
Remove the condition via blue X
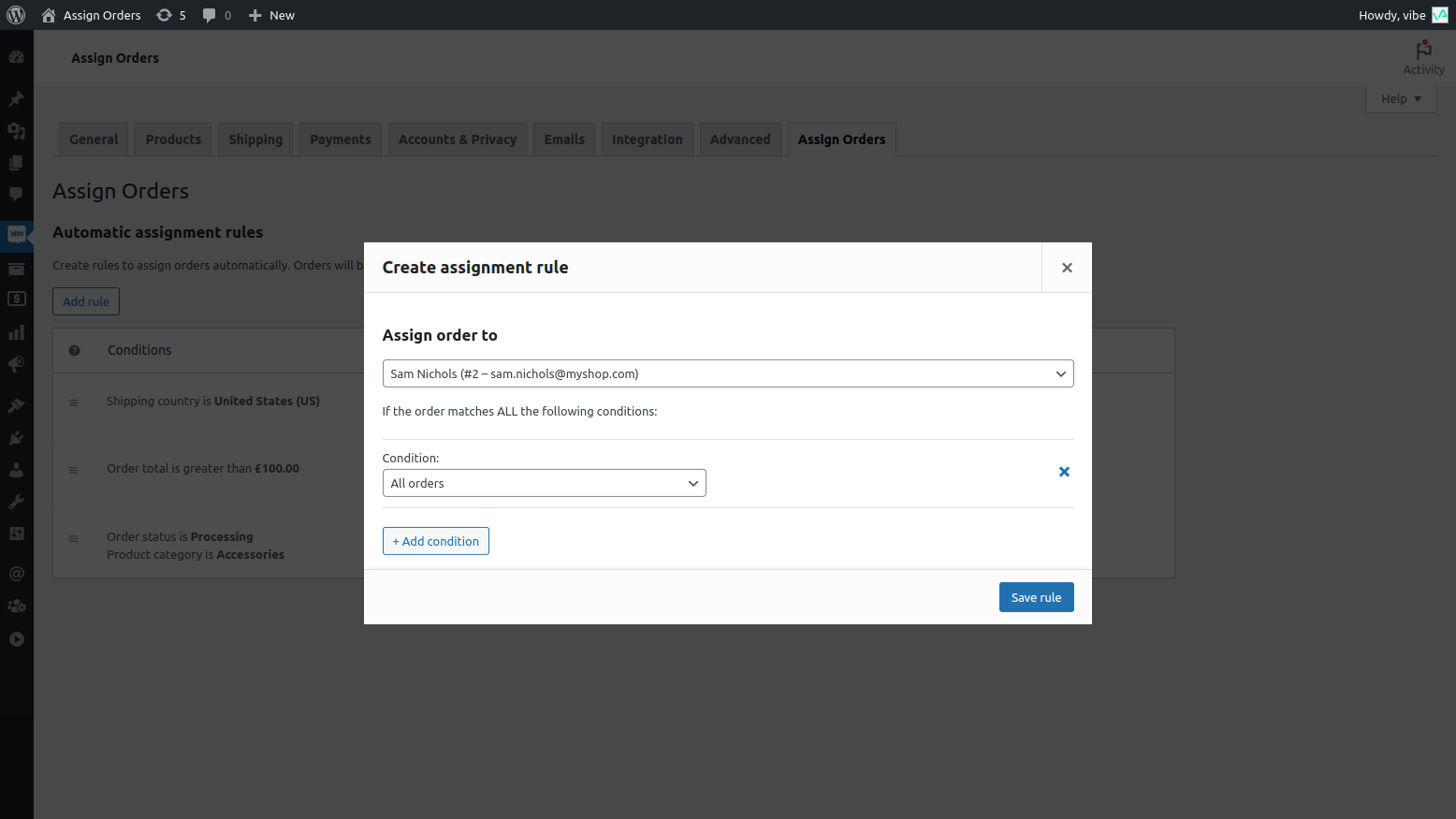[x=1064, y=472]
